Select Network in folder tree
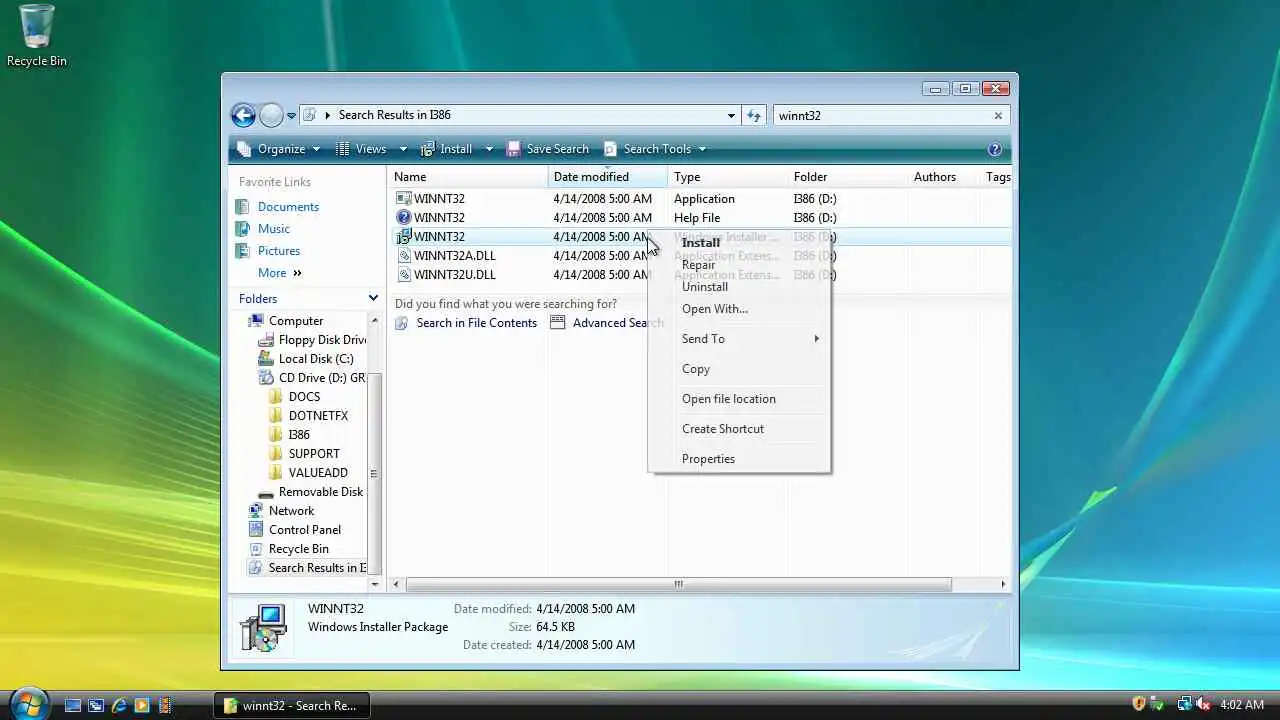The width and height of the screenshot is (1280, 720). (291, 511)
